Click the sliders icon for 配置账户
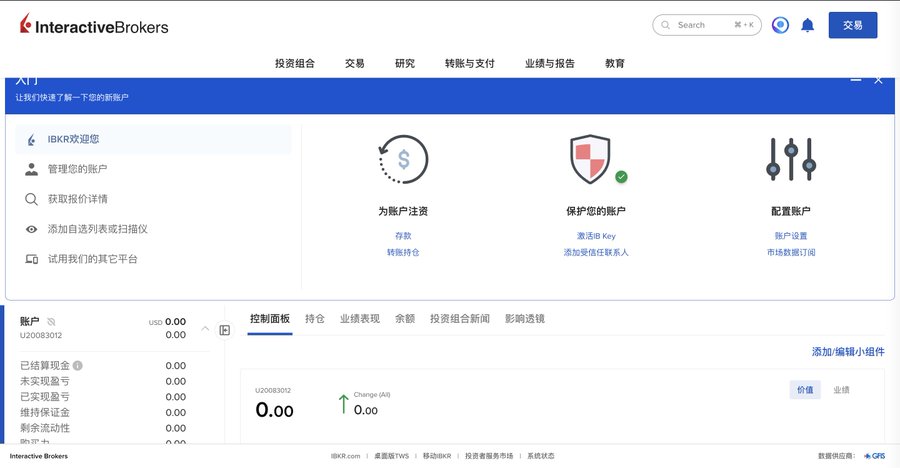This screenshot has width=900, height=468. point(791,159)
